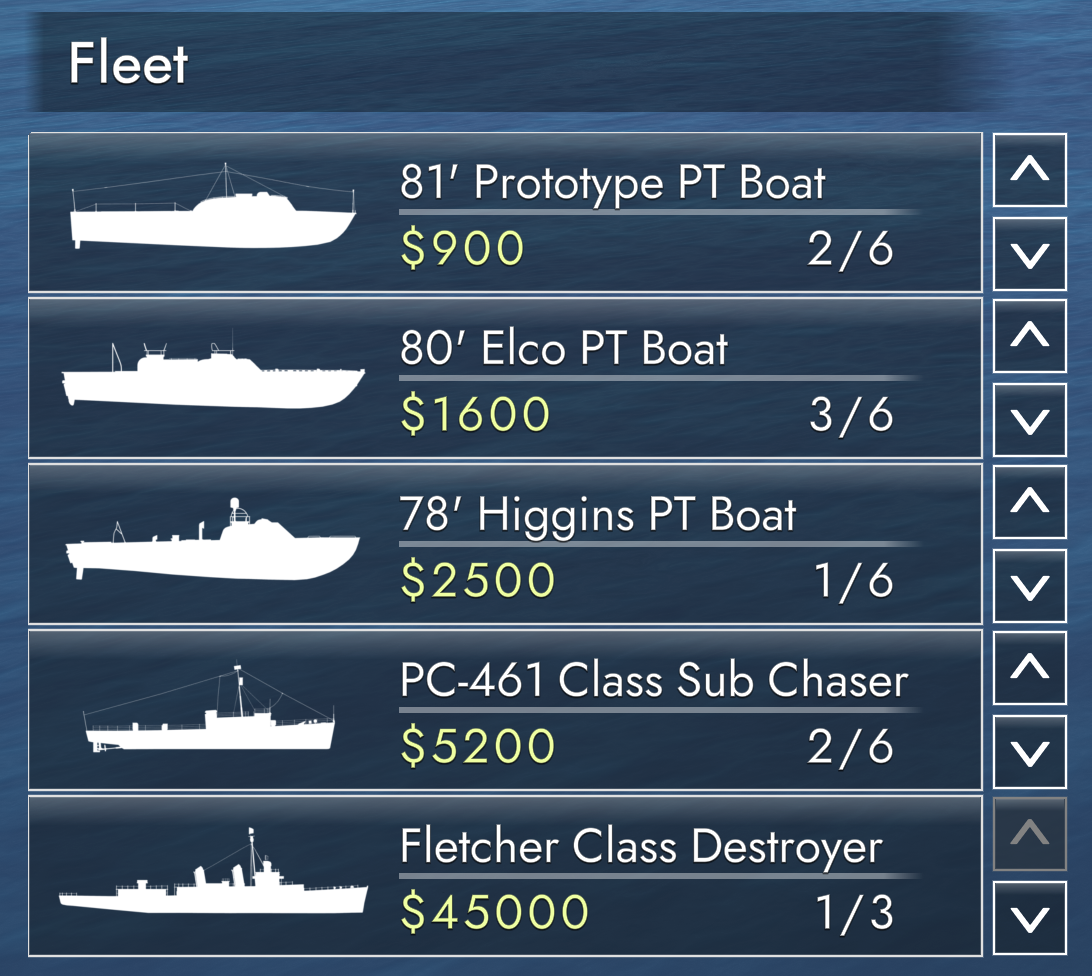
Task: Decrease 81' Prototype PT Boat count
Action: point(1029,254)
